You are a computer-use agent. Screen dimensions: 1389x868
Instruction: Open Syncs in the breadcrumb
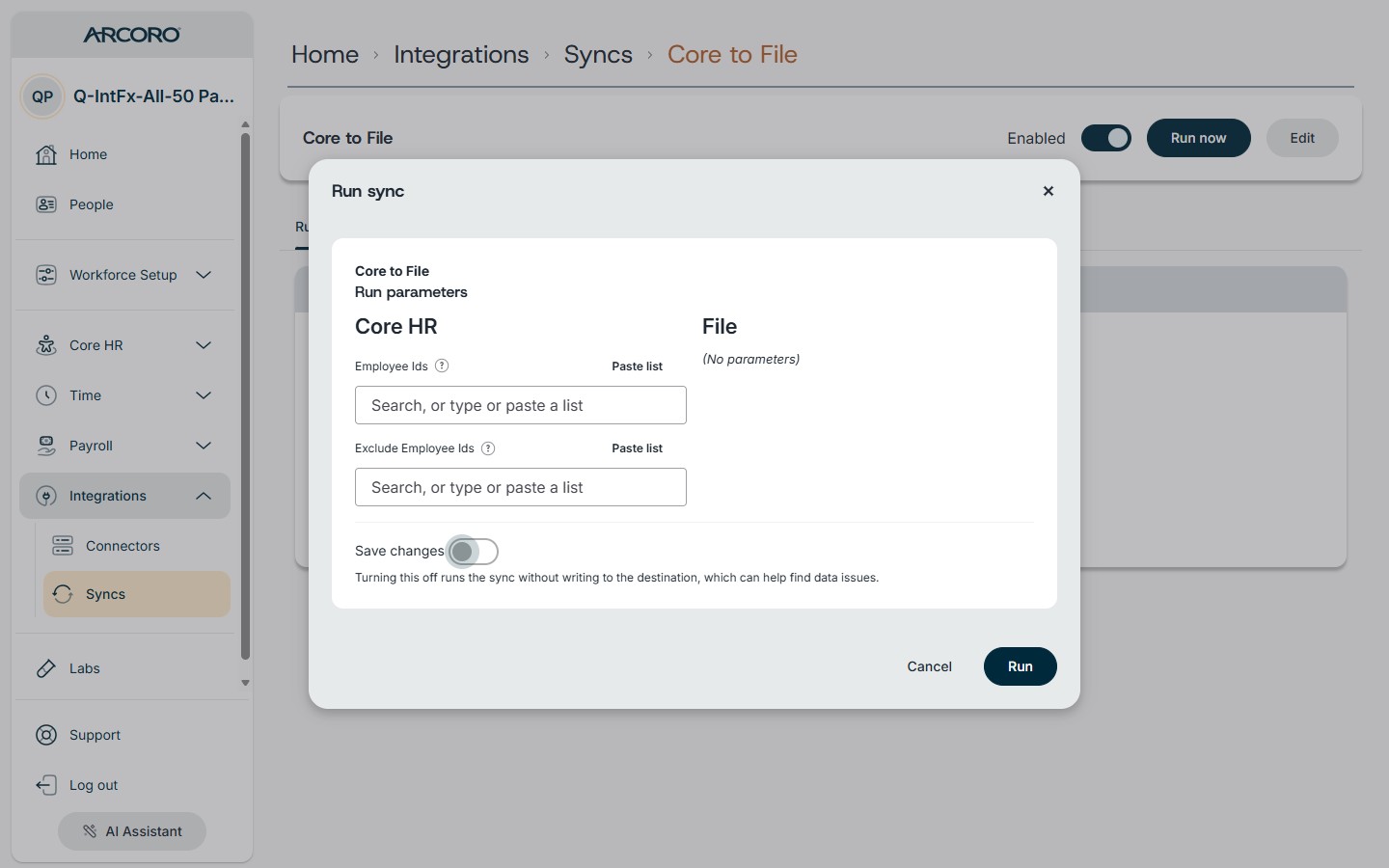pyautogui.click(x=598, y=55)
